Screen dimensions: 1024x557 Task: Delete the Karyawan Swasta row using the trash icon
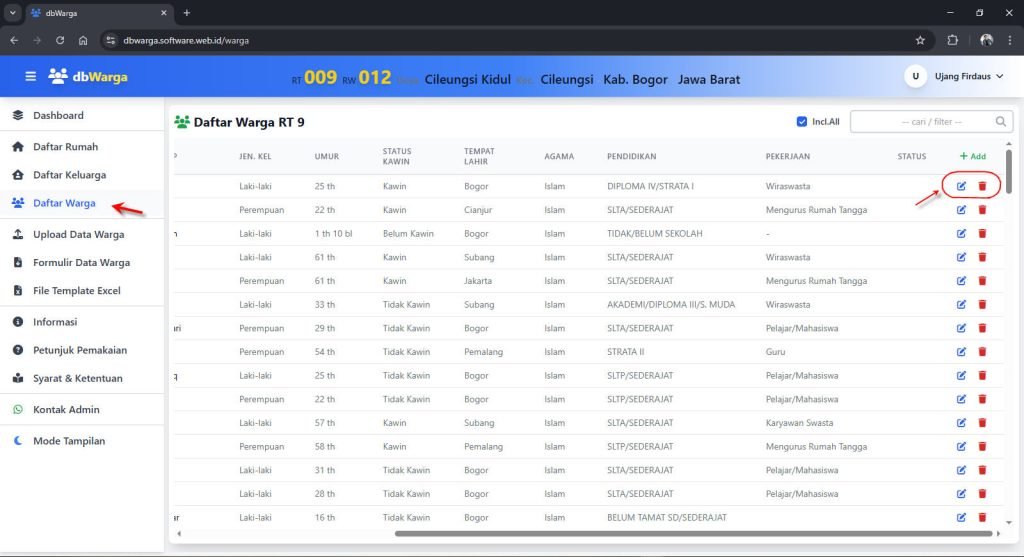pyautogui.click(x=982, y=423)
